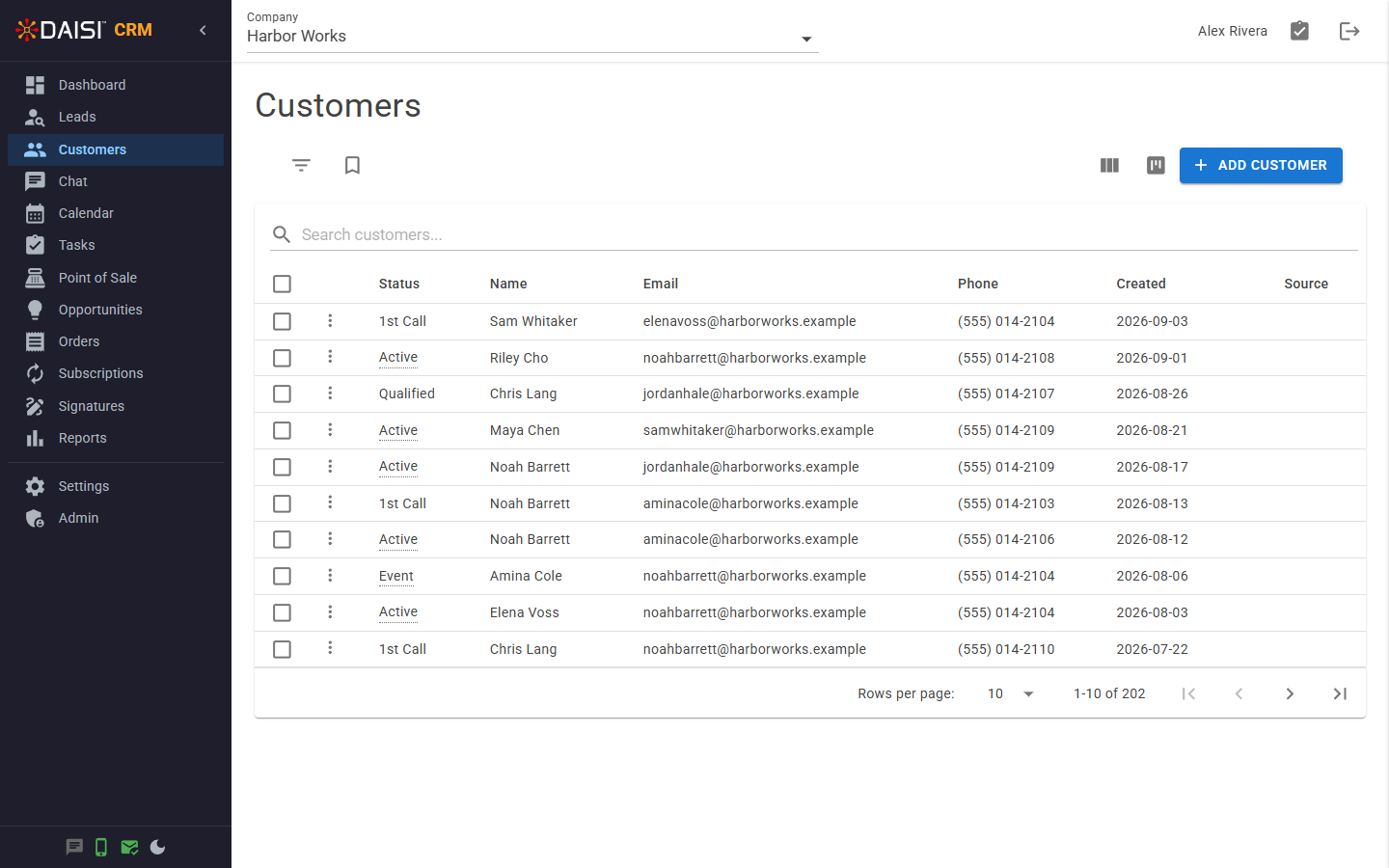This screenshot has width=1389, height=868.
Task: Check the Sam Whitaker row checkbox
Action: tap(282, 321)
